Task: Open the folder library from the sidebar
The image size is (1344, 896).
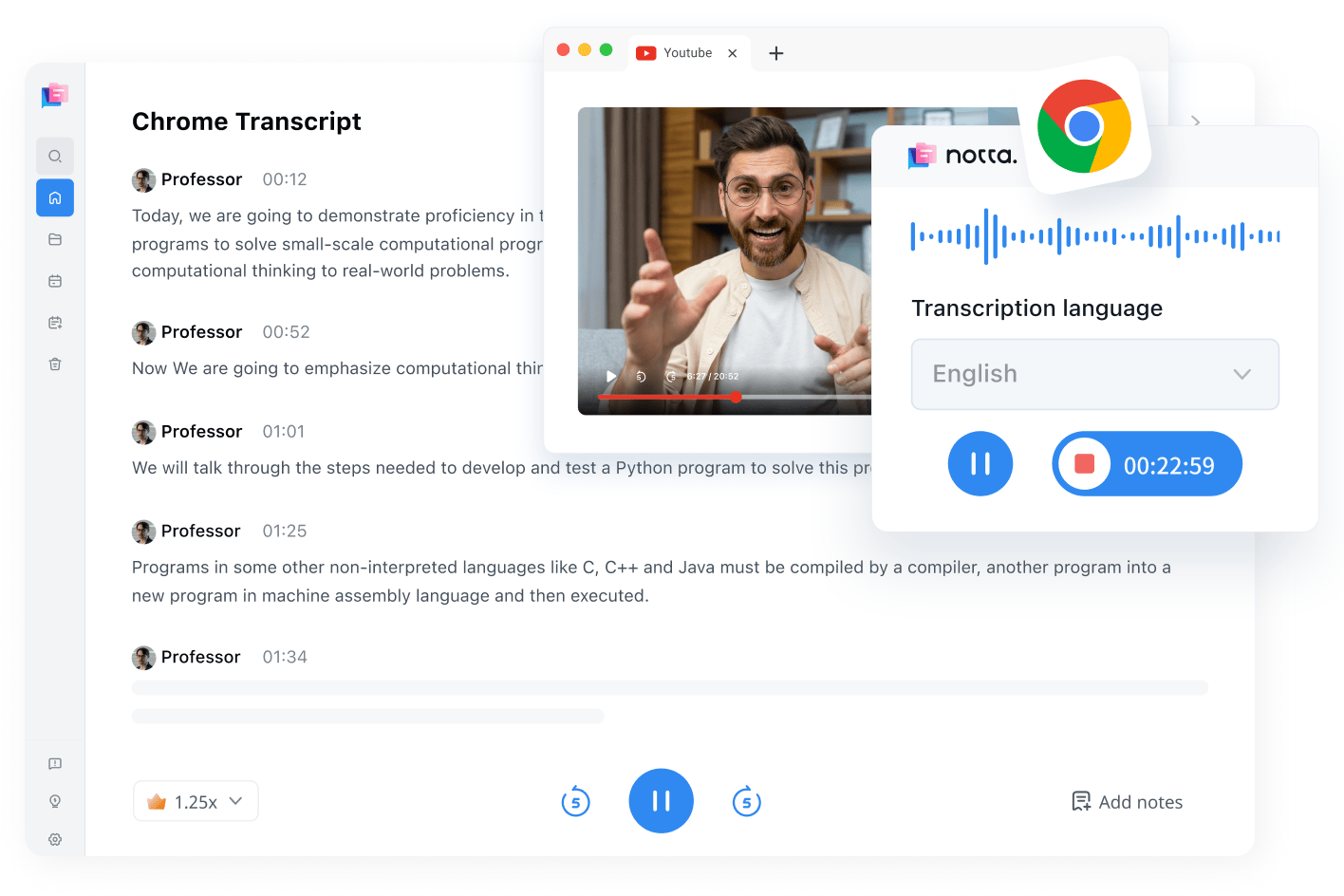Action: 55,239
